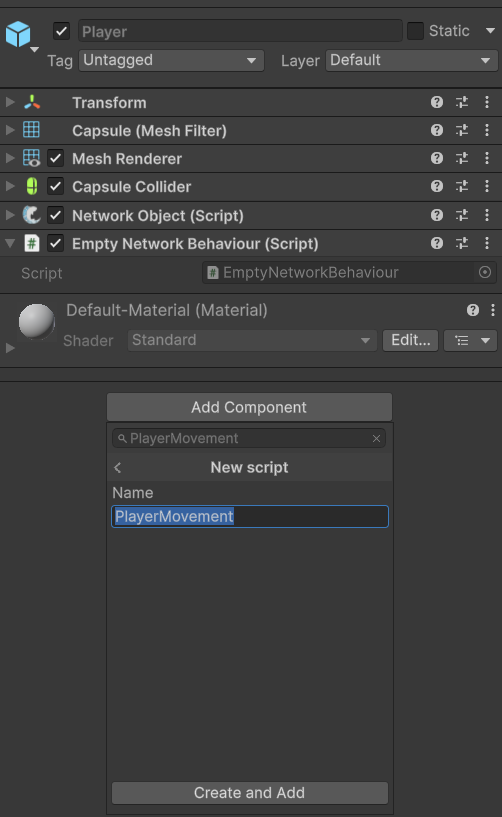The width and height of the screenshot is (502, 817).
Task: Toggle the Static checkbox
Action: tap(415, 31)
